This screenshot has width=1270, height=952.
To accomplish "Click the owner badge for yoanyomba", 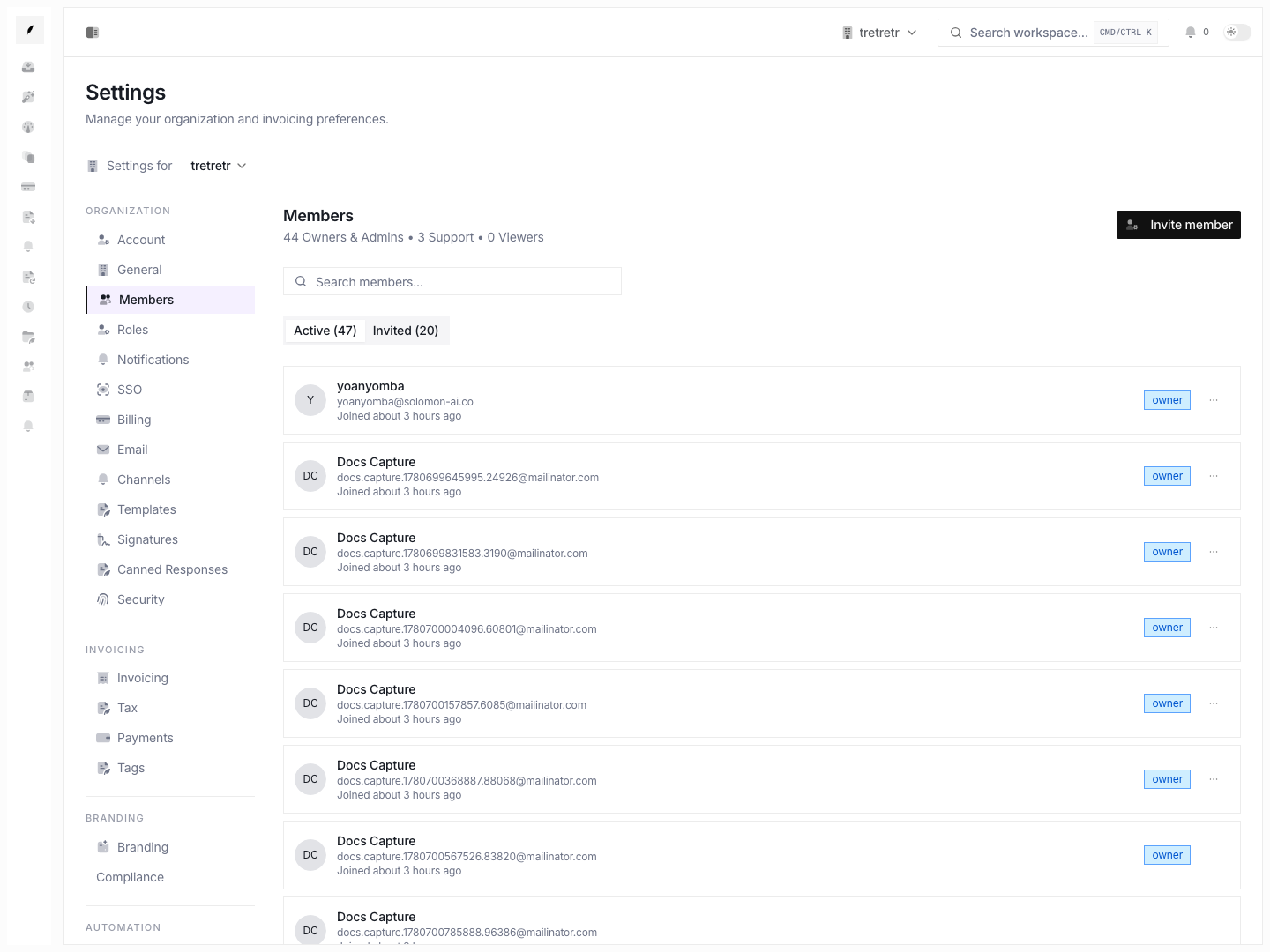I will pos(1167,400).
